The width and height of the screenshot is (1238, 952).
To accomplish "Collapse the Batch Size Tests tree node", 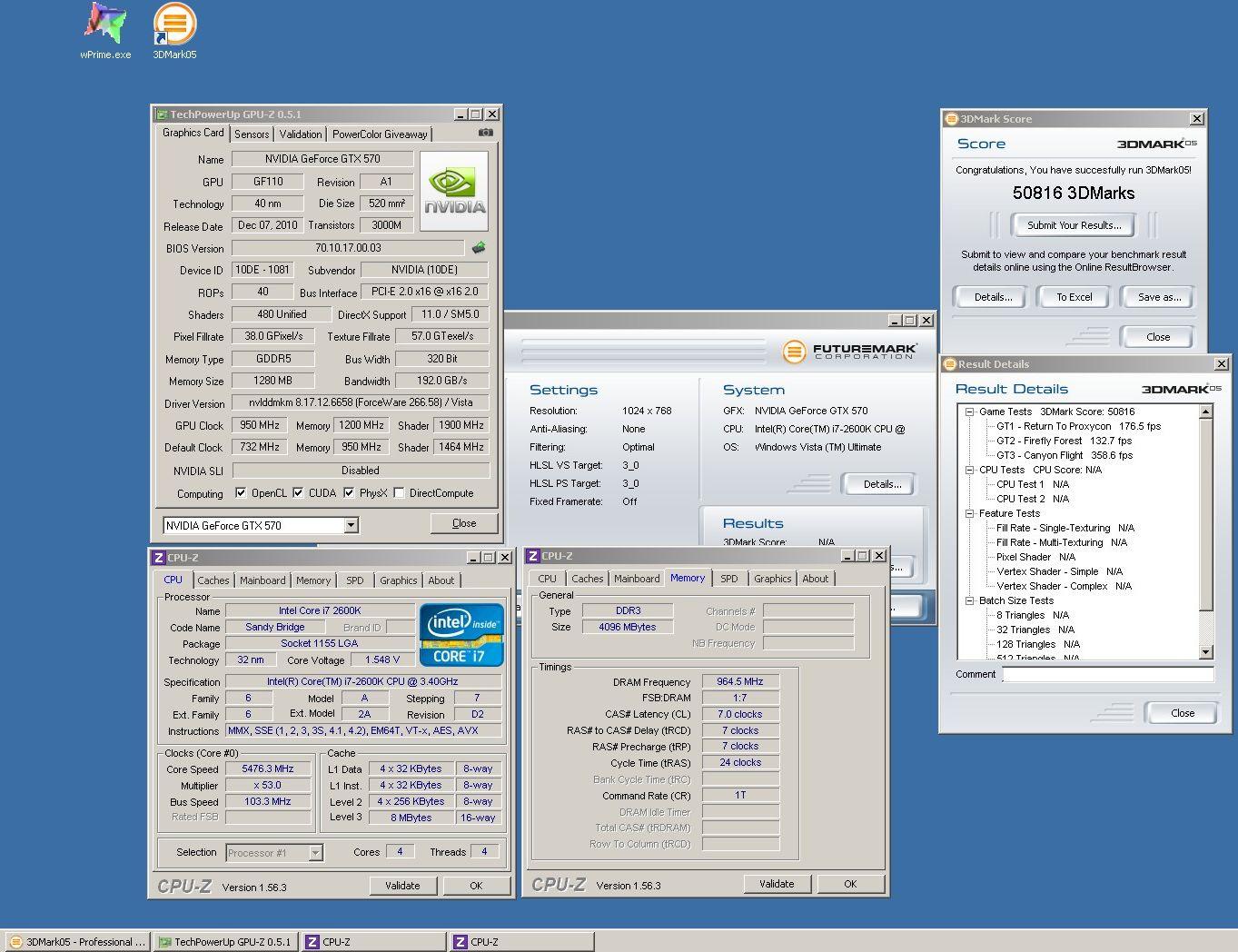I will click(969, 600).
